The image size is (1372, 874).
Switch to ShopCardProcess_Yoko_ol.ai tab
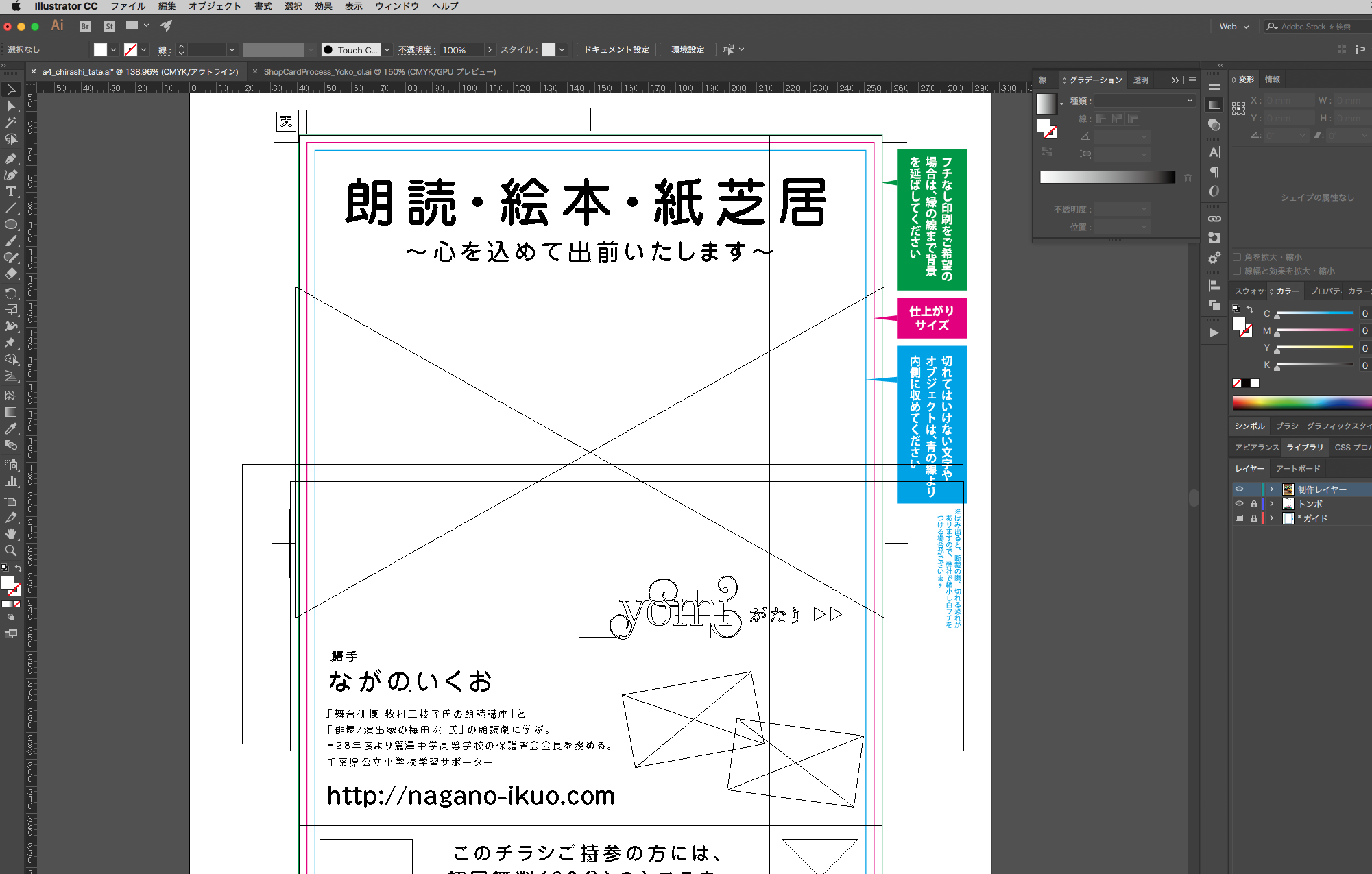coord(379,71)
